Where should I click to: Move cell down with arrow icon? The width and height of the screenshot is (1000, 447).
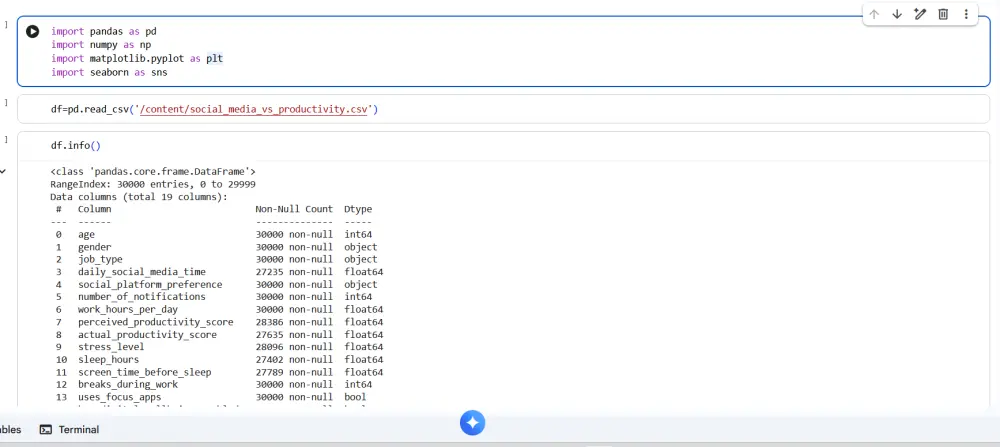[897, 14]
